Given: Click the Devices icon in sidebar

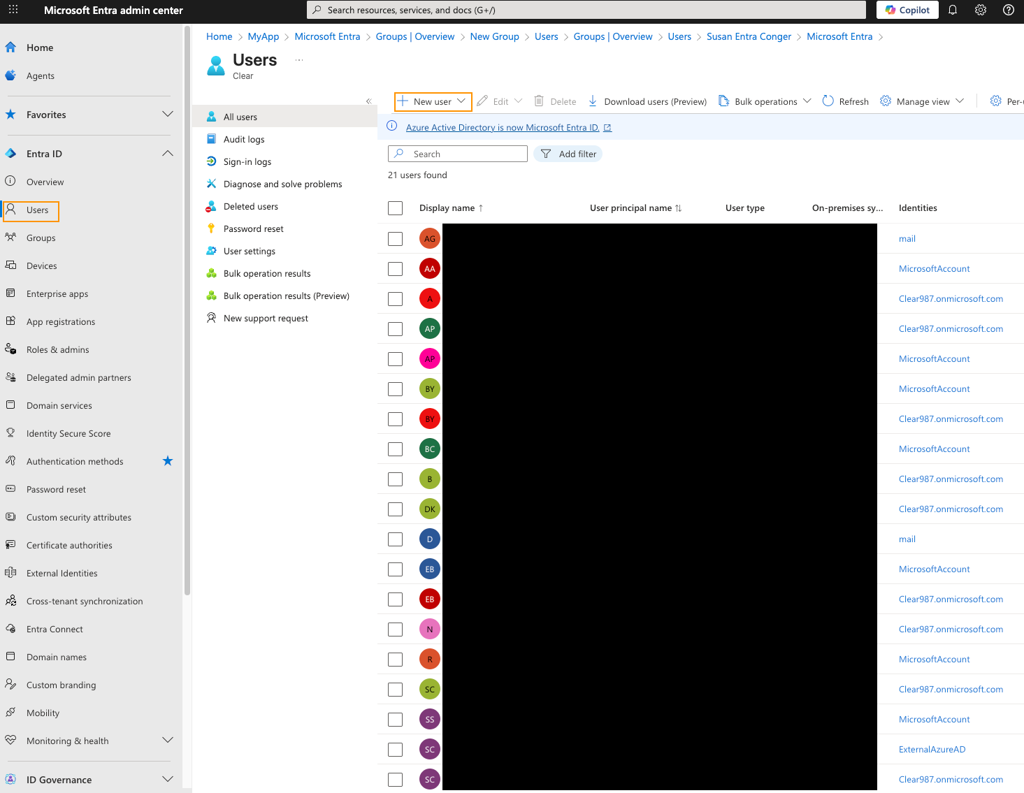Looking at the screenshot, I should point(10,265).
